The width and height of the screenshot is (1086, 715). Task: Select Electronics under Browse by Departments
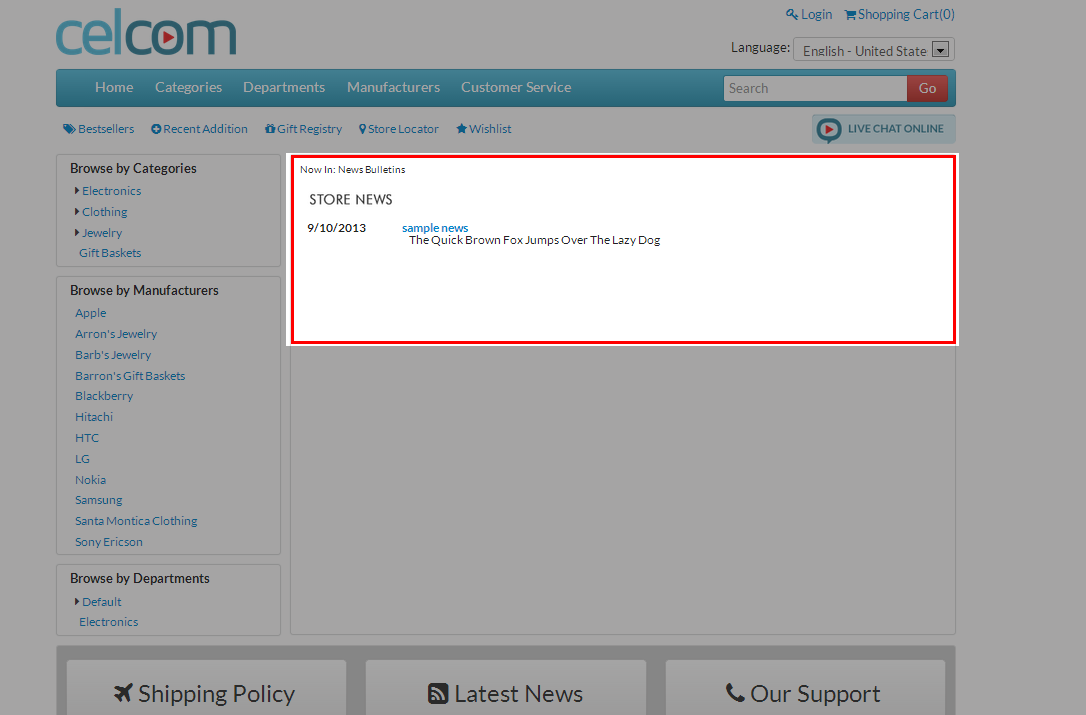point(109,622)
